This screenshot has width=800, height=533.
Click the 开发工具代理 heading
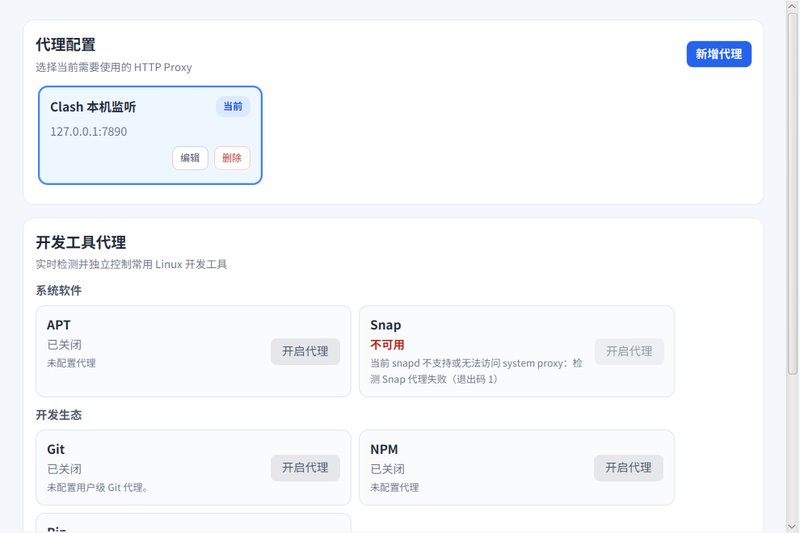[81, 242]
